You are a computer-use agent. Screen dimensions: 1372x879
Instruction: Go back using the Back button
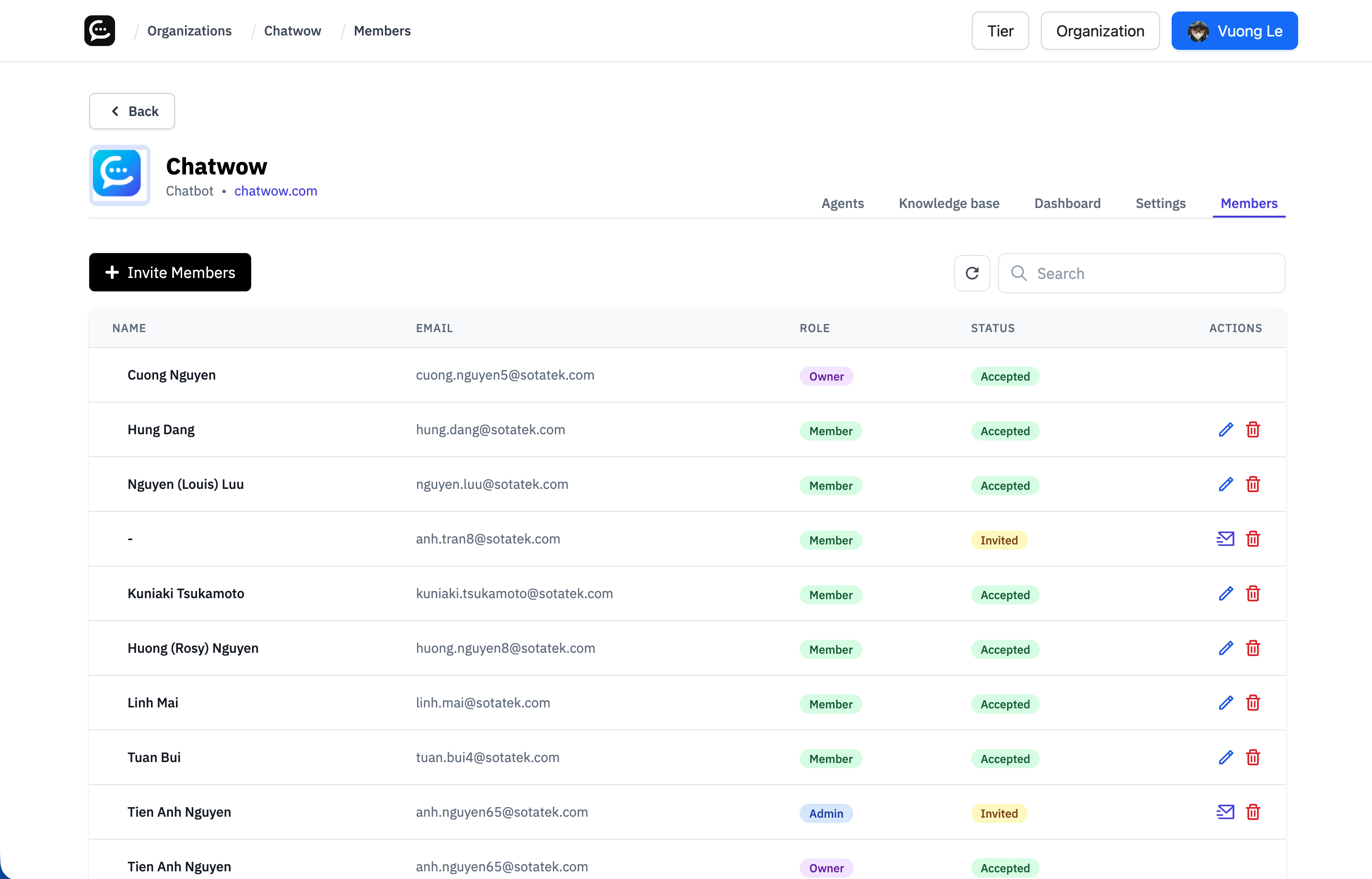coord(131,111)
